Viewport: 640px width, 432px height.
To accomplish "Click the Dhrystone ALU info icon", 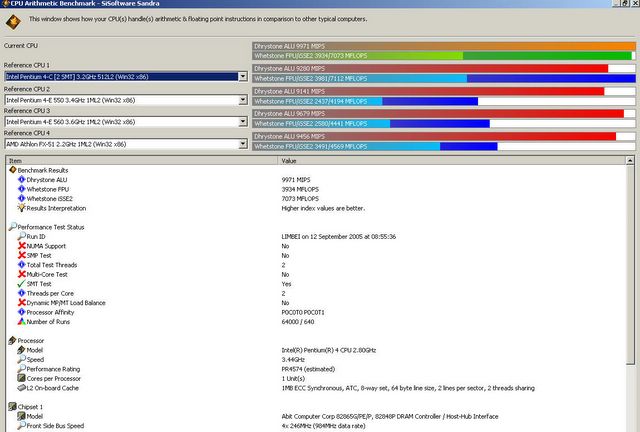I will pyautogui.click(x=22, y=179).
